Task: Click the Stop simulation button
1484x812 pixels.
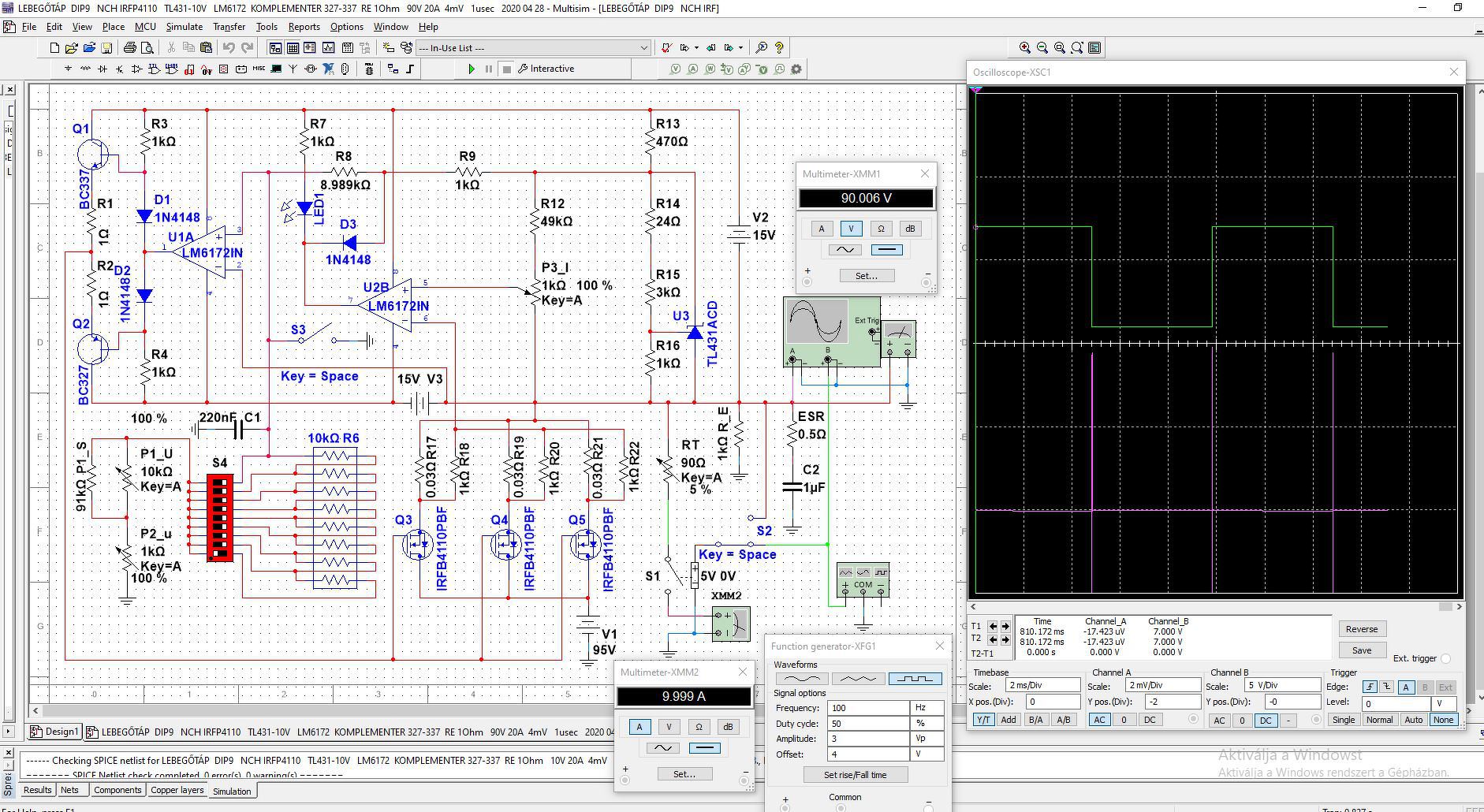Action: tap(507, 69)
